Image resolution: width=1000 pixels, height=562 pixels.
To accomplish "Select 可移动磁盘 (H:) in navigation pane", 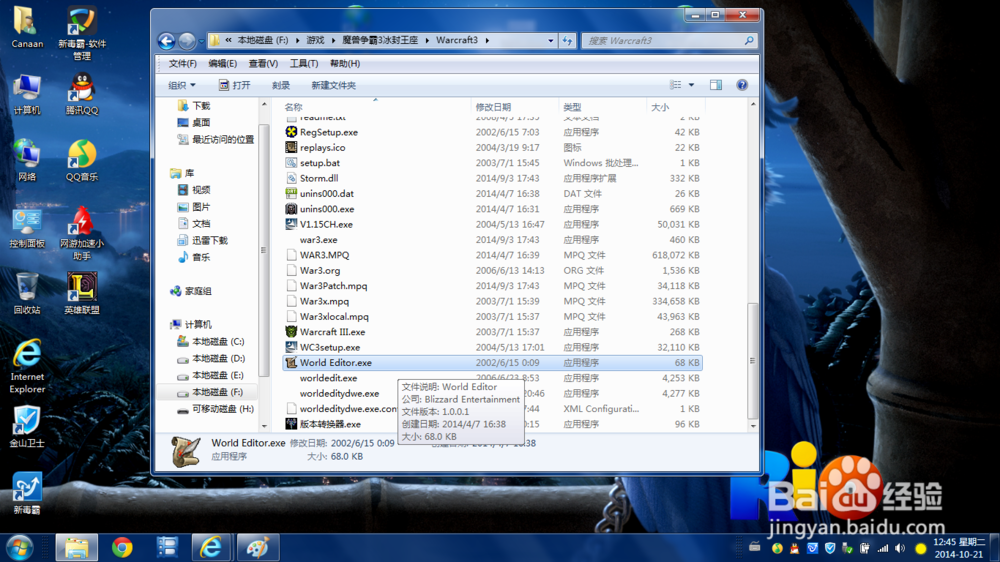I will click(223, 409).
